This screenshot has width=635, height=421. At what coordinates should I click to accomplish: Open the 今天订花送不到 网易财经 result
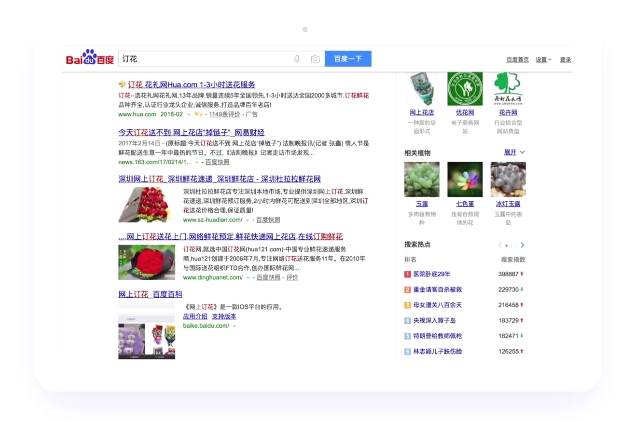pyautogui.click(x=191, y=132)
